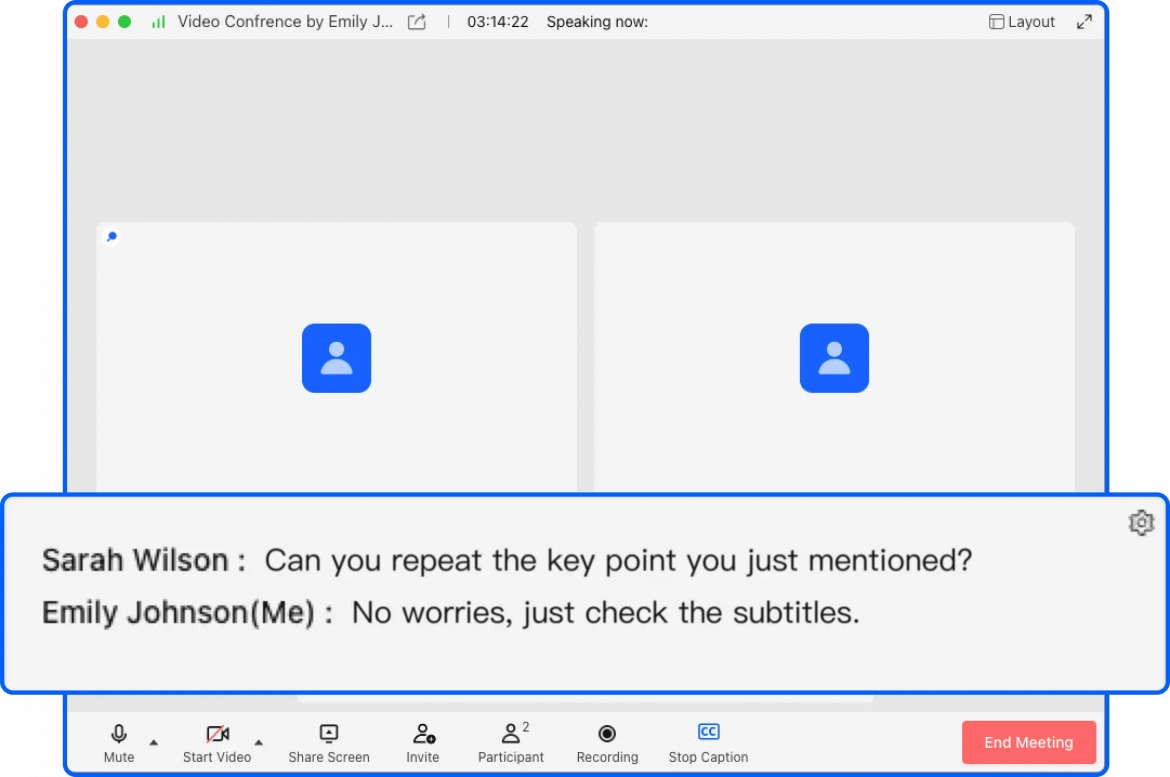Click the meeting title Video Confrence by Emily
This screenshot has width=1170, height=777.
(285, 22)
